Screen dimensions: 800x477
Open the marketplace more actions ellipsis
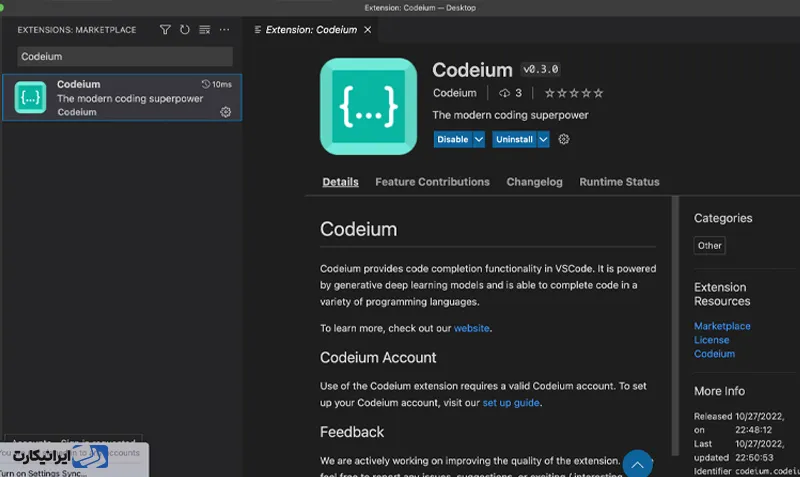224,30
